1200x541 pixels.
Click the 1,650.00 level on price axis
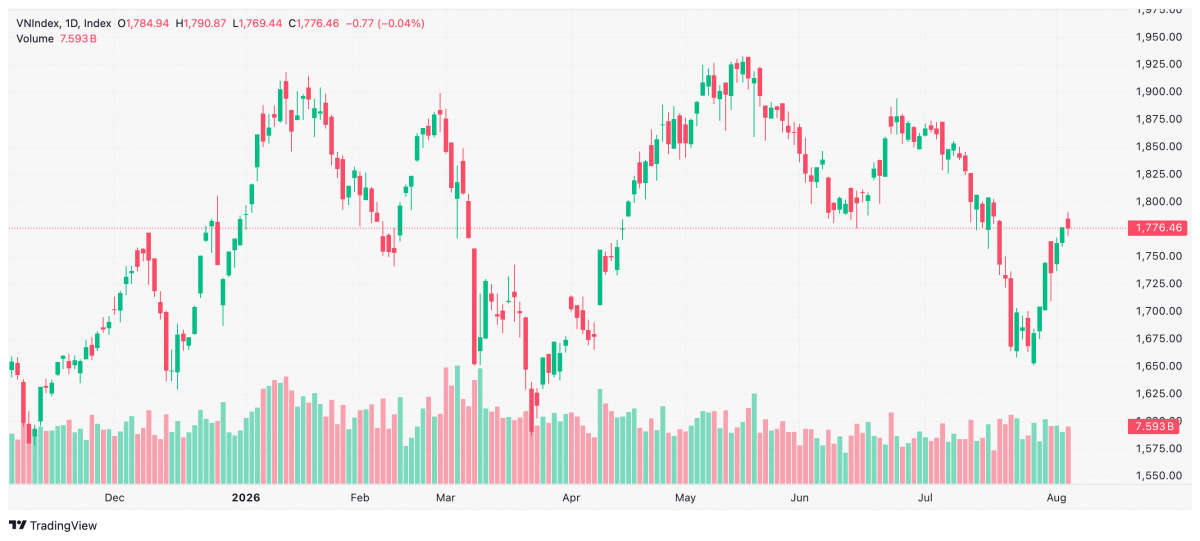click(x=1159, y=366)
